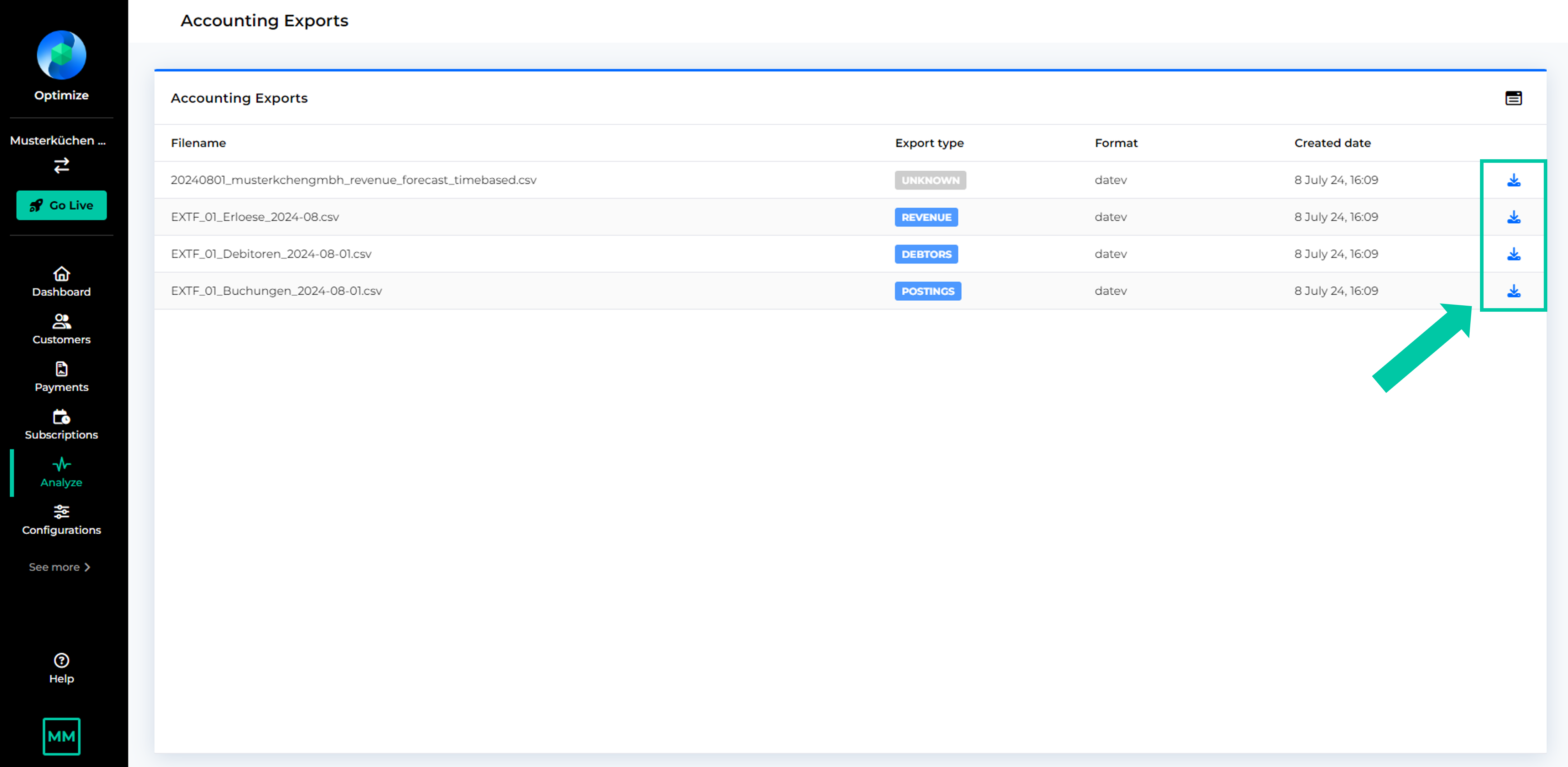This screenshot has height=767, width=1568.
Task: Select filename EXTF_01_Buchungen_2024-08-01.csv
Action: pyautogui.click(x=276, y=291)
